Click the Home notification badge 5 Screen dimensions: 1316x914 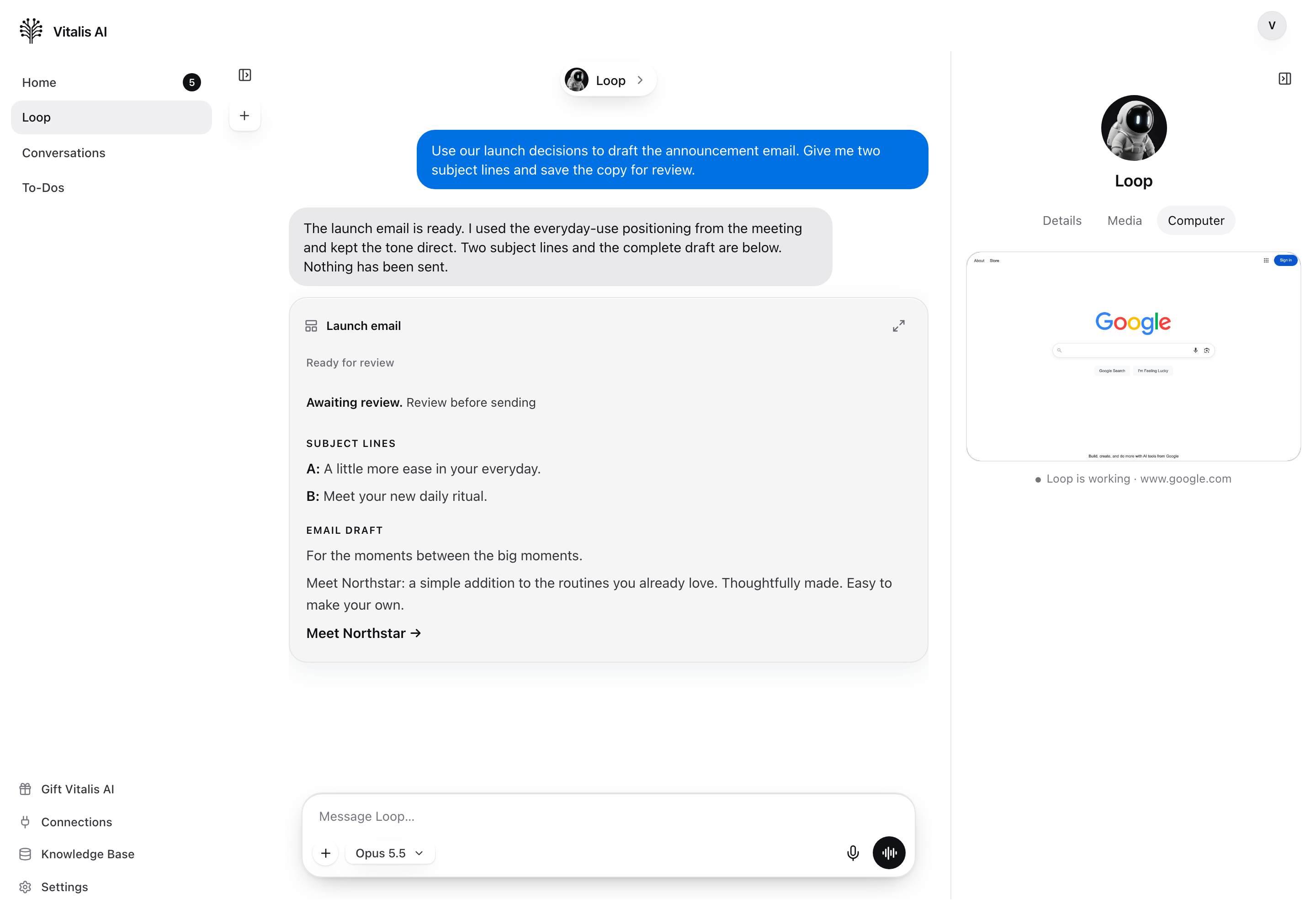(191, 82)
